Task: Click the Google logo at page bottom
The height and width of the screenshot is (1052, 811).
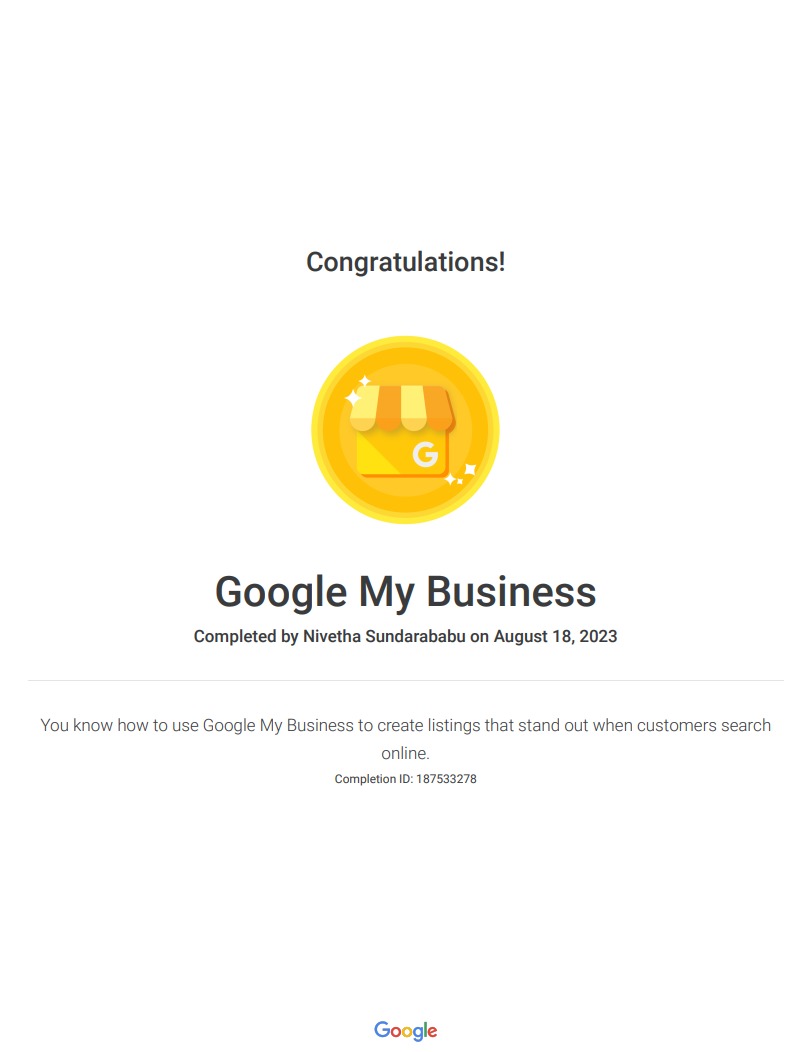Action: (x=405, y=1030)
